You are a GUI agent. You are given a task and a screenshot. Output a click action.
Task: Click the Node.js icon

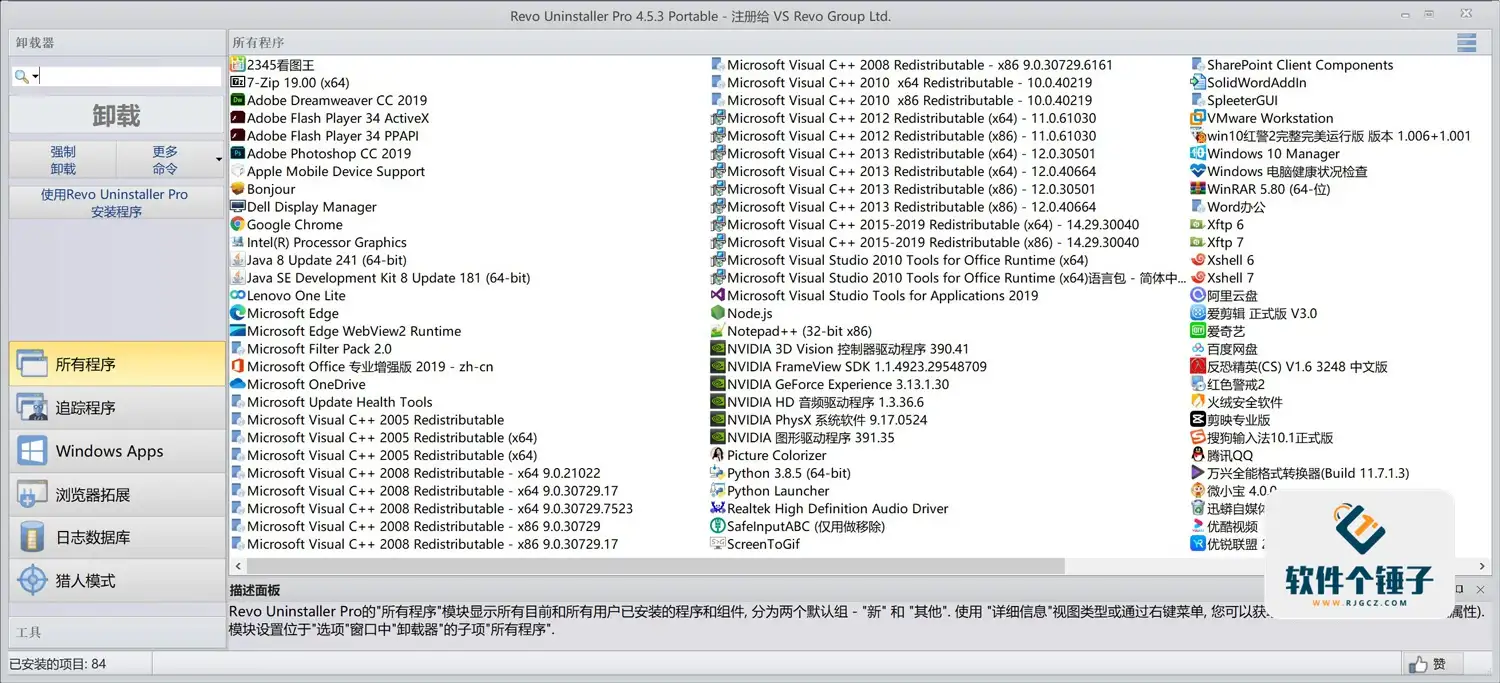click(718, 313)
